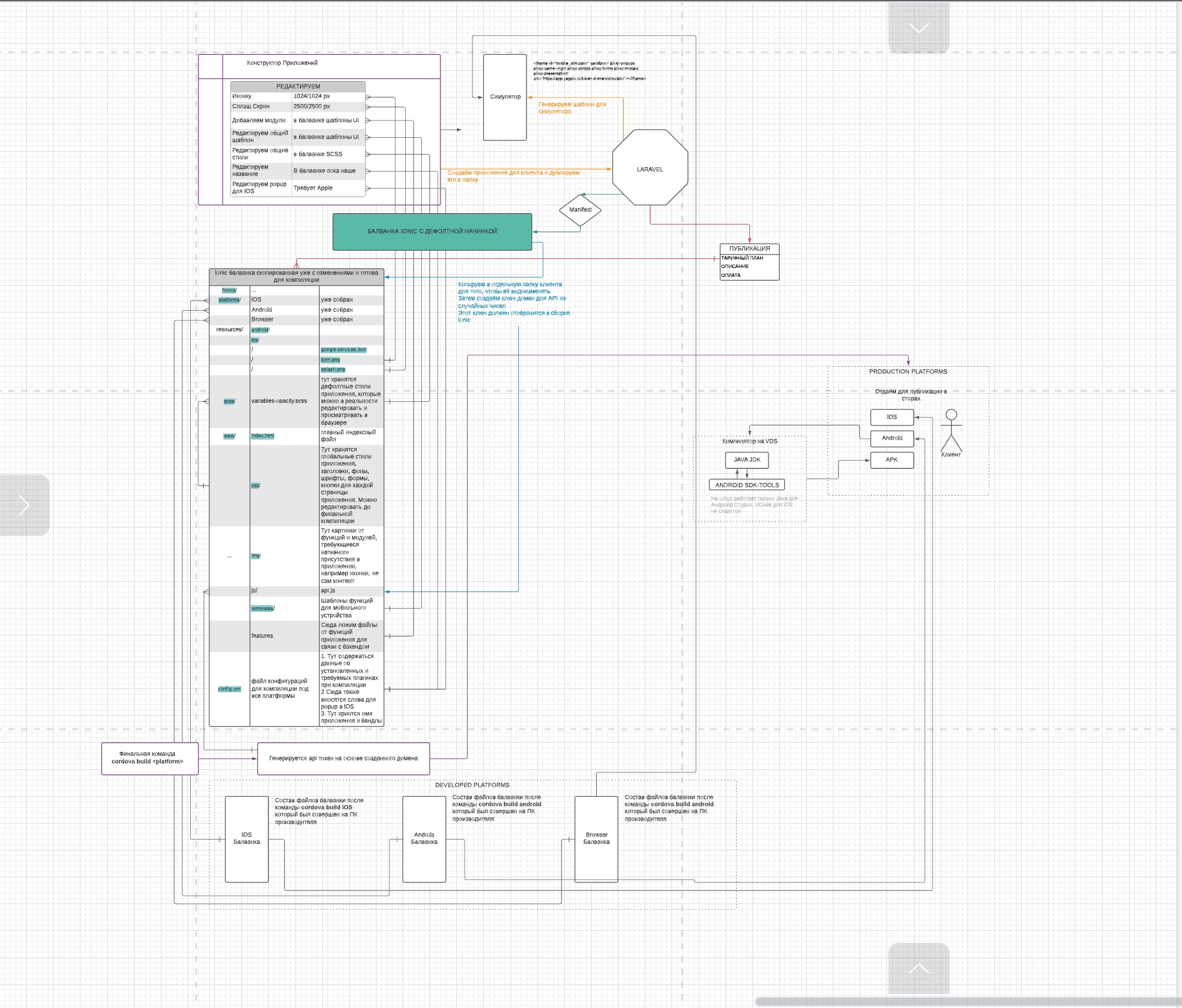The height and width of the screenshot is (1008, 1182).
Task: Select the Добавляем модули cell
Action: tap(261, 121)
